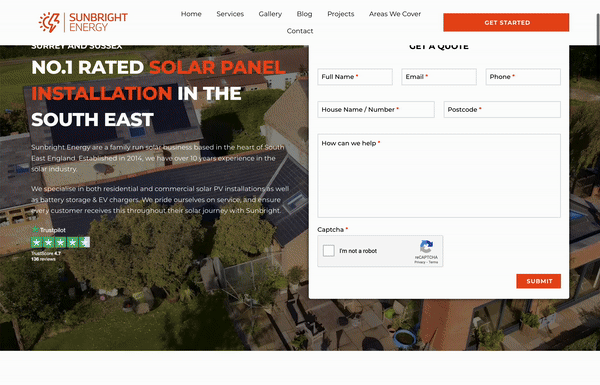Click the Sunbright Energy logo
The width and height of the screenshot is (600, 385).
coord(83,22)
